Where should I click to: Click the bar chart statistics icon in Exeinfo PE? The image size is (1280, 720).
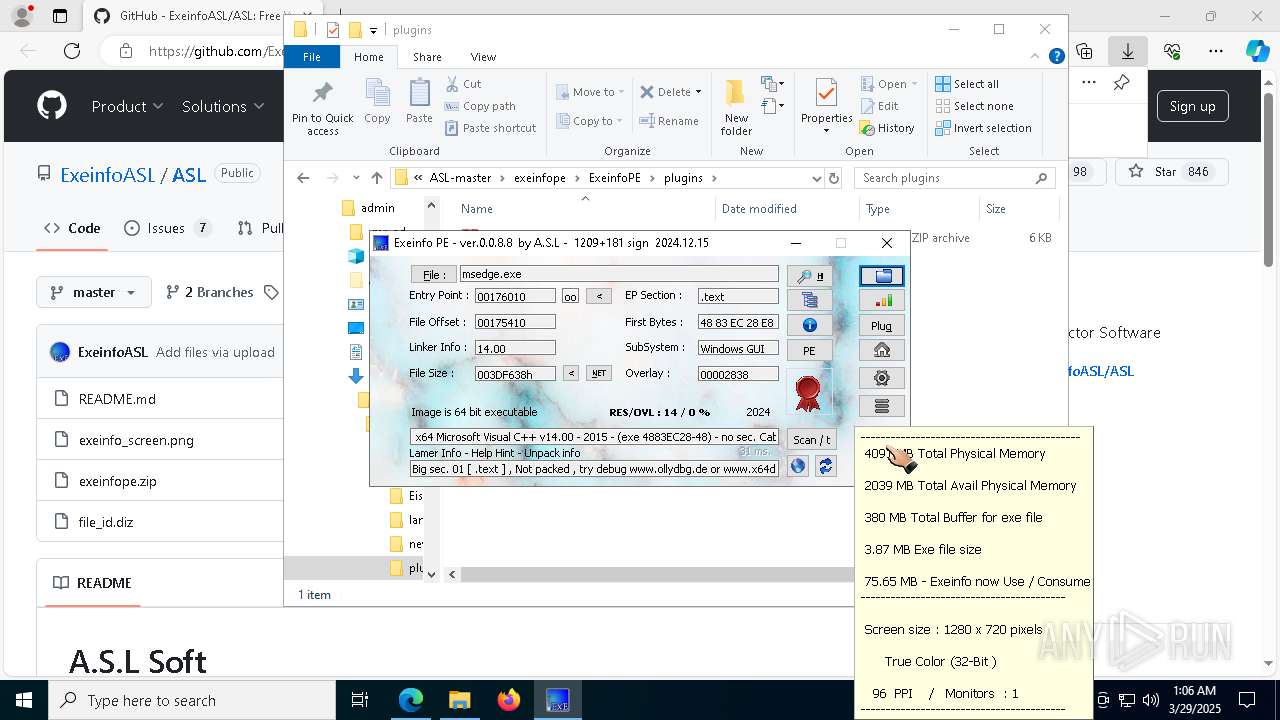click(881, 300)
